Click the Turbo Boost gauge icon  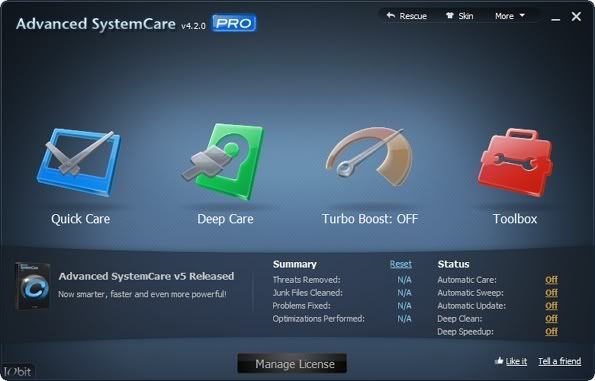[x=369, y=157]
